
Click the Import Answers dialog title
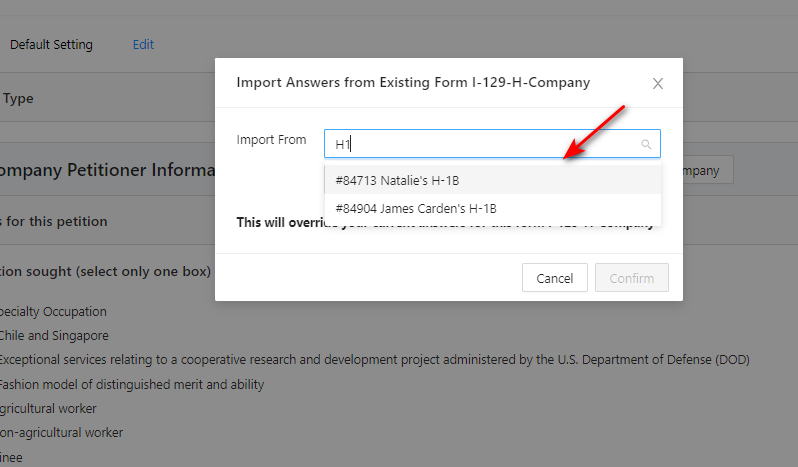coord(412,82)
